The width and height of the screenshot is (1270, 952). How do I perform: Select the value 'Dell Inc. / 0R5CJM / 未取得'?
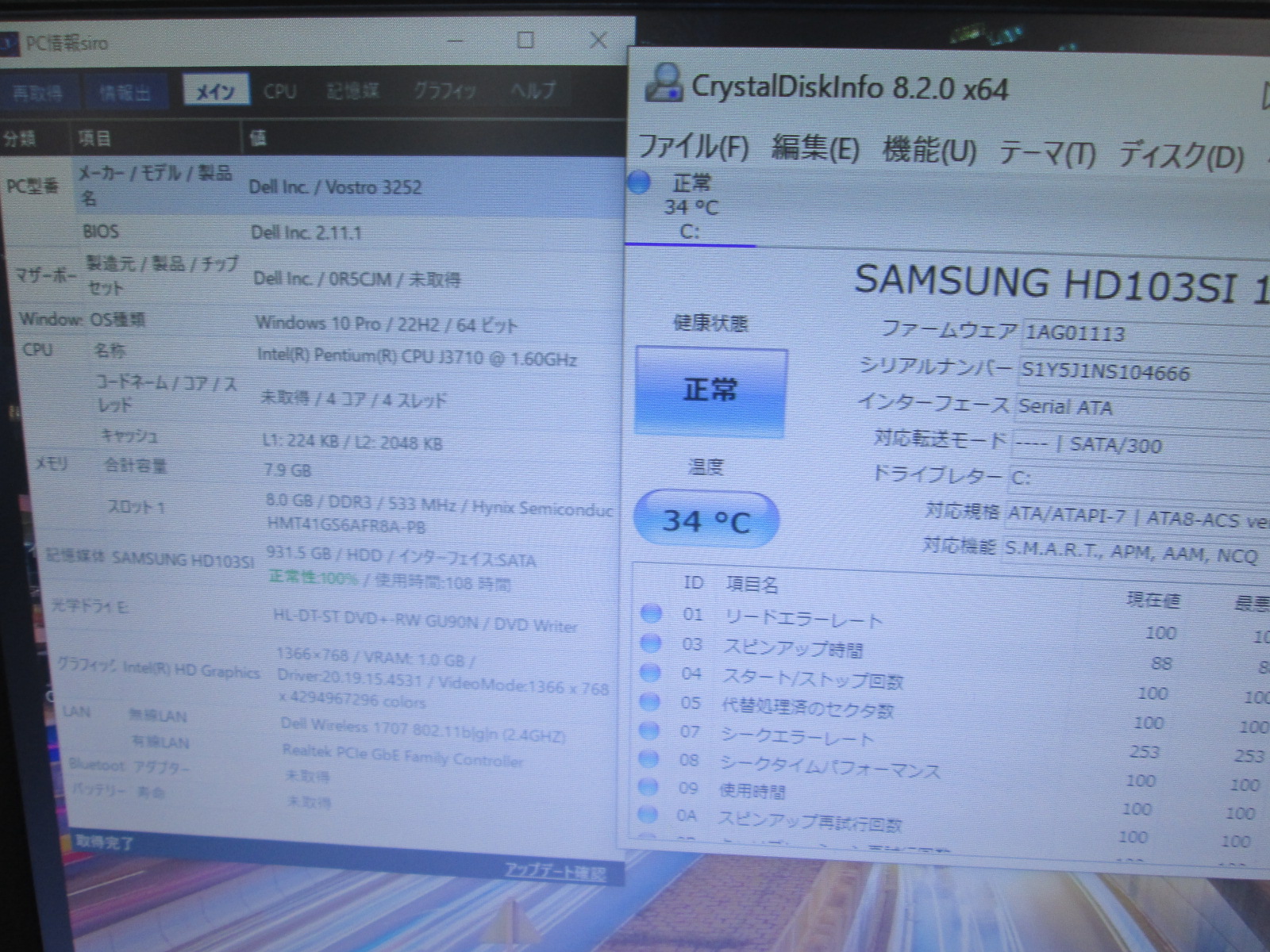click(x=356, y=278)
